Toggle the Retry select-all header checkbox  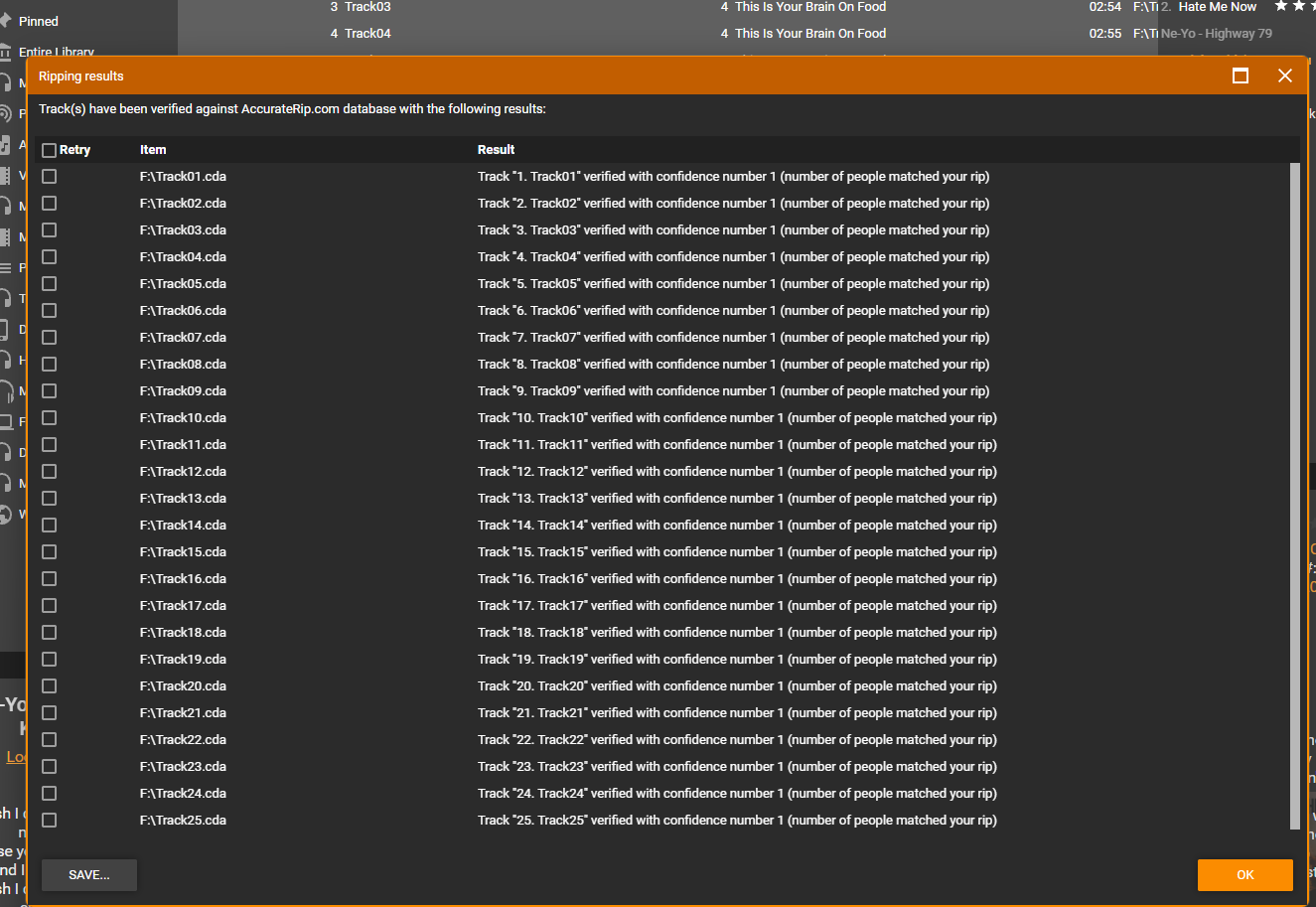(x=49, y=150)
